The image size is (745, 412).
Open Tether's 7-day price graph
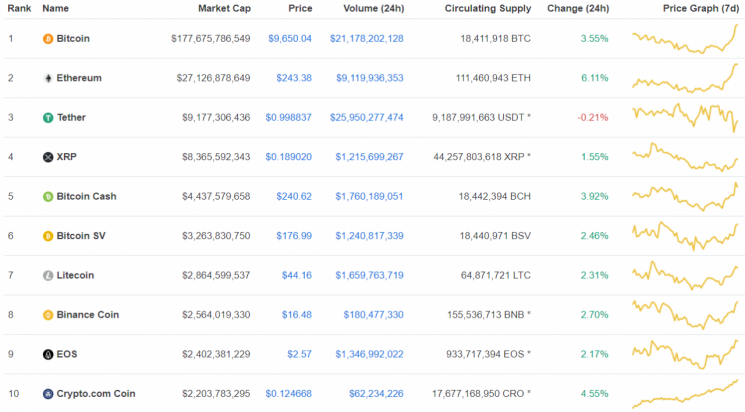685,118
